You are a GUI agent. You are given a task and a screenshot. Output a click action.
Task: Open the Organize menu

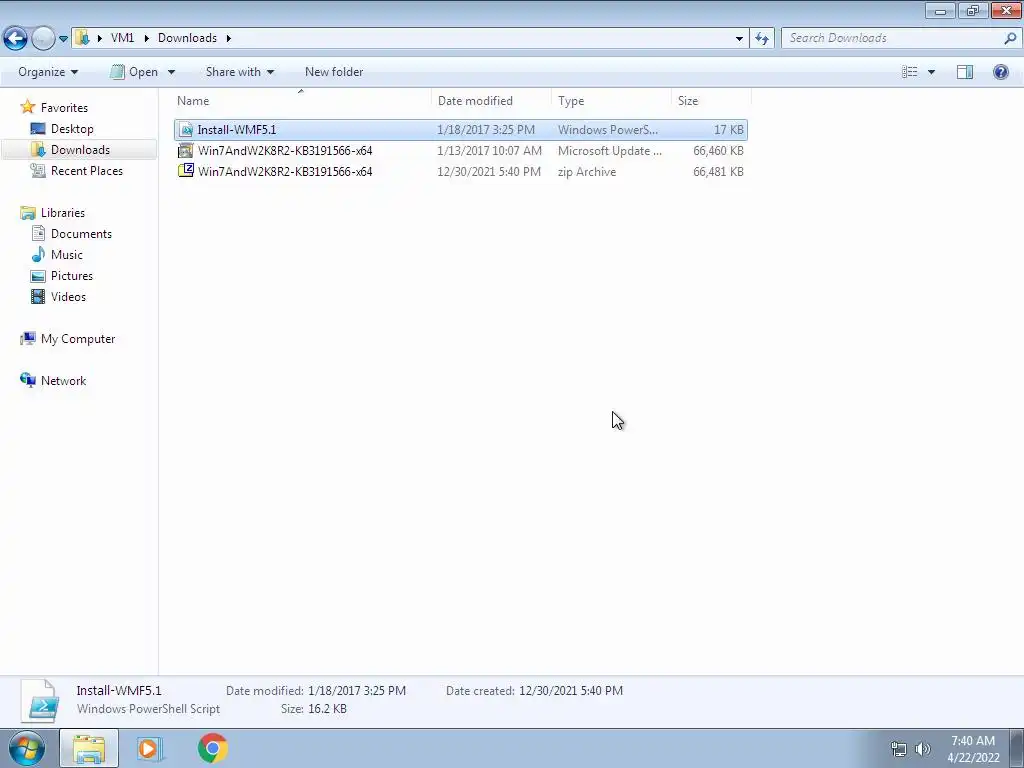click(48, 72)
